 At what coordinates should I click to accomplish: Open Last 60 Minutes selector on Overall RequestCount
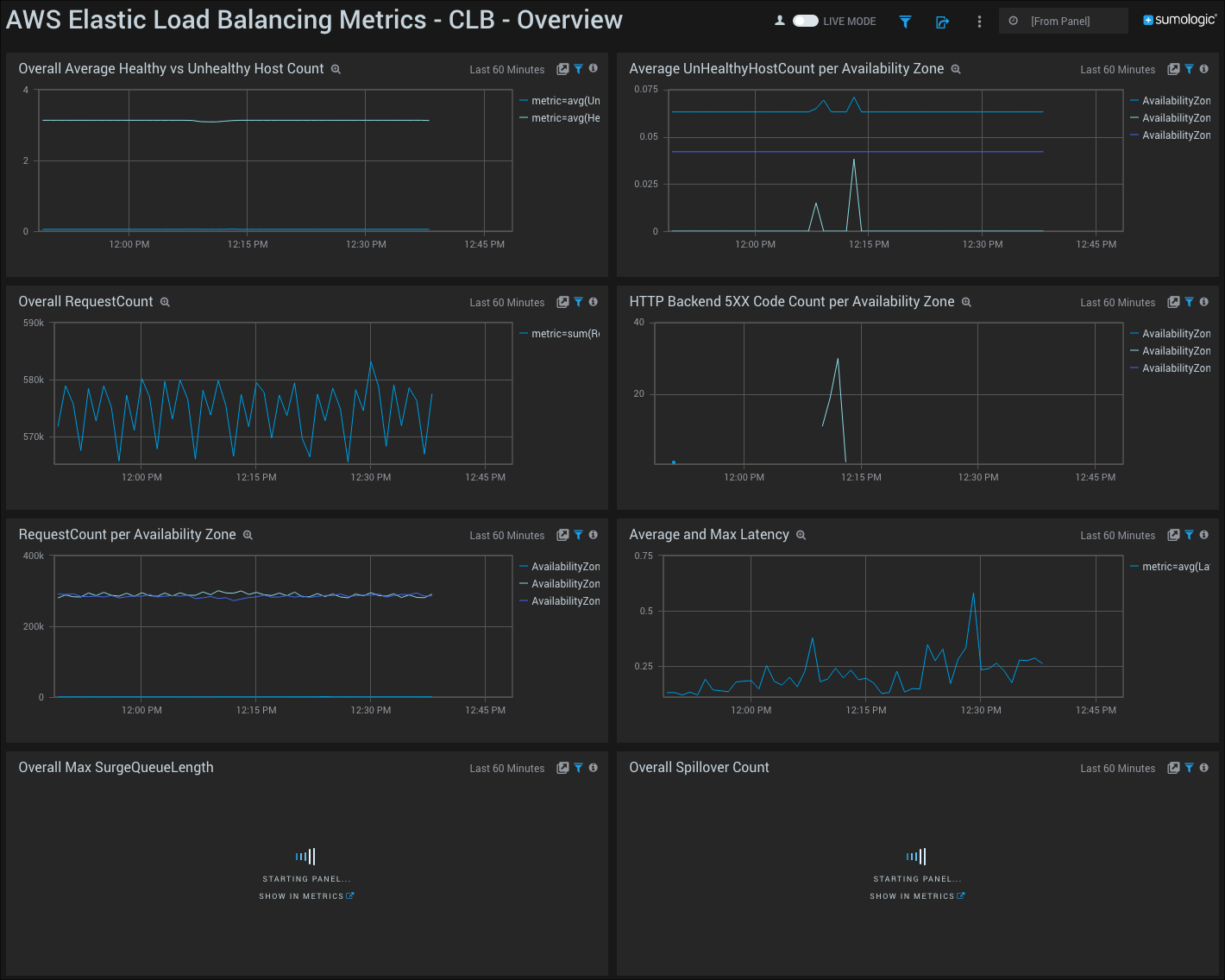(x=506, y=302)
